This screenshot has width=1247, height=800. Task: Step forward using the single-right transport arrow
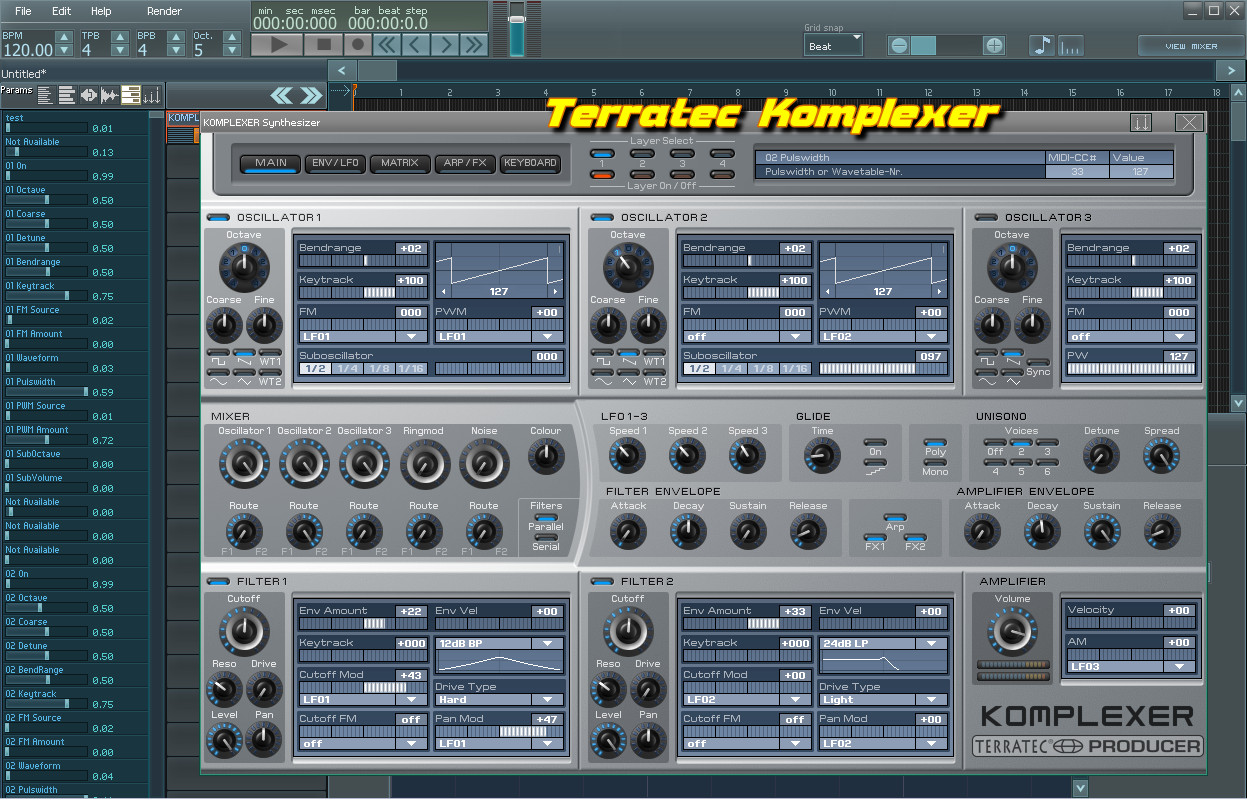[x=445, y=45]
